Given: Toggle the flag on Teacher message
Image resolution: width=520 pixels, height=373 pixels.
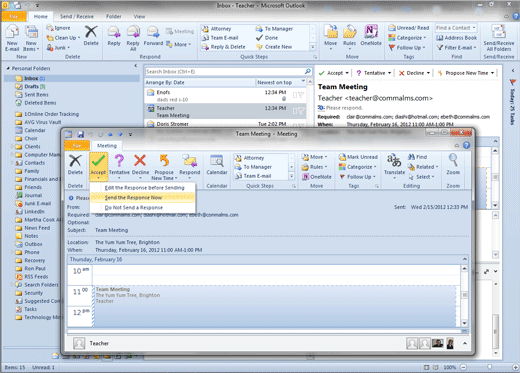Looking at the screenshot, I should [x=301, y=110].
